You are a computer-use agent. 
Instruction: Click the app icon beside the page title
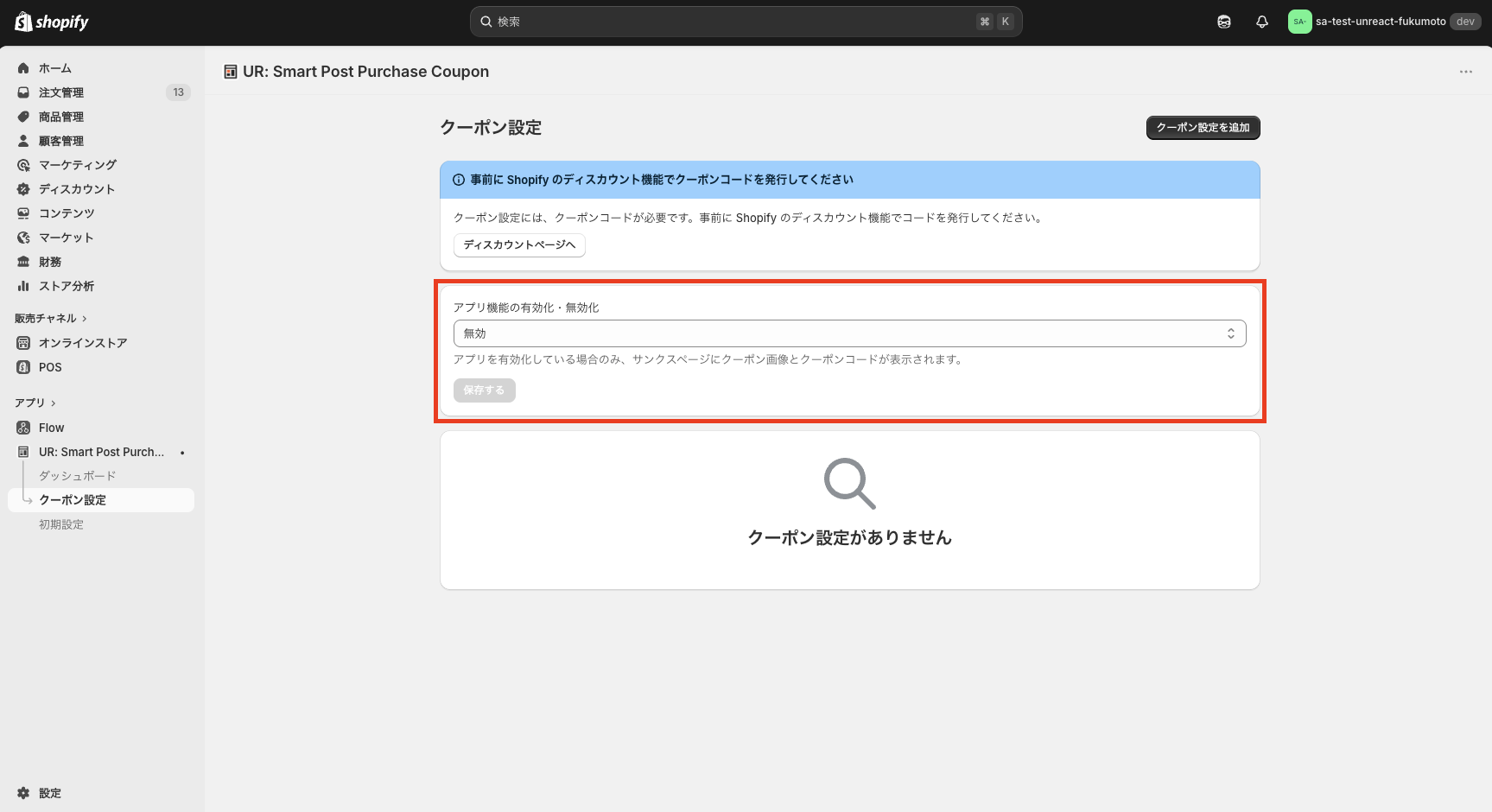point(231,72)
